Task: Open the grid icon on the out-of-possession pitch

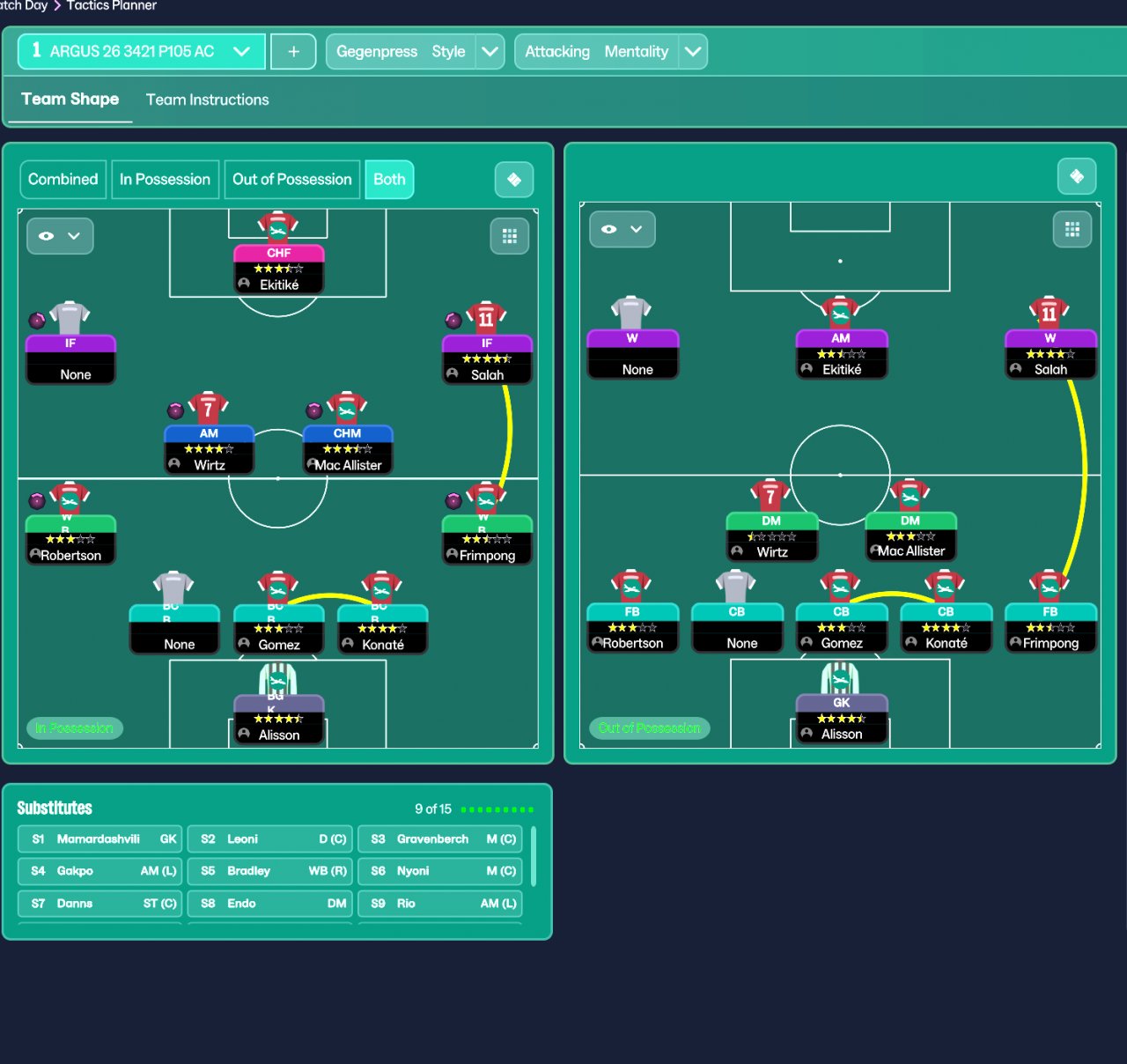Action: click(1072, 229)
